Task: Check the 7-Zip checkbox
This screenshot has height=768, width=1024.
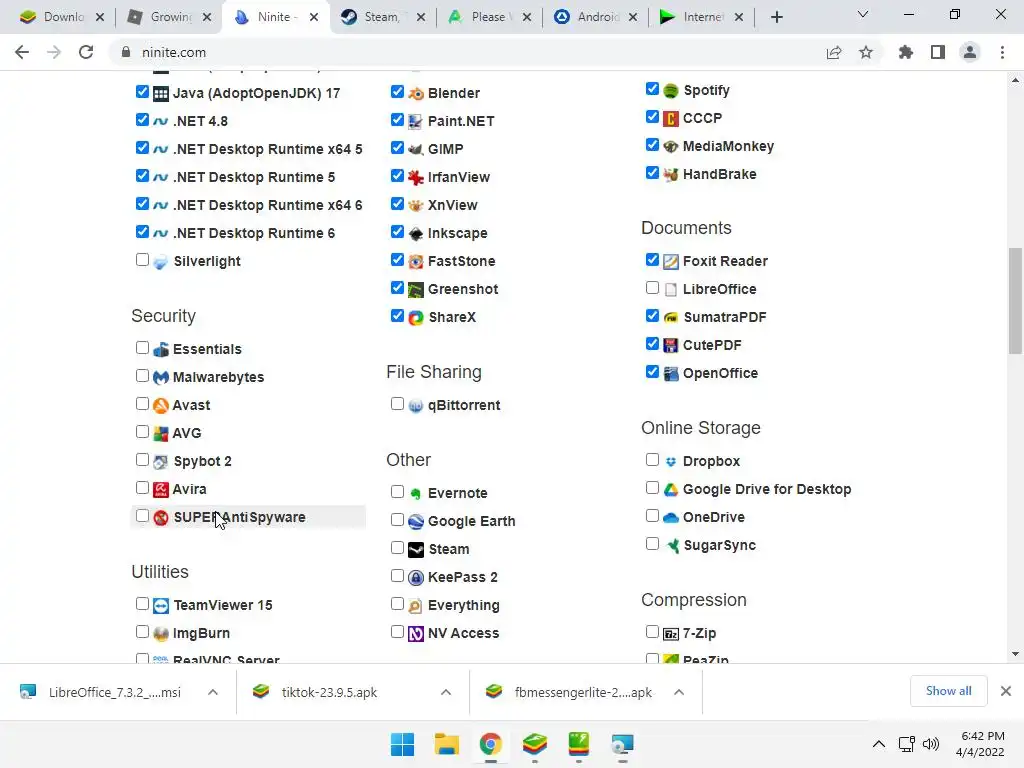Action: (x=652, y=632)
